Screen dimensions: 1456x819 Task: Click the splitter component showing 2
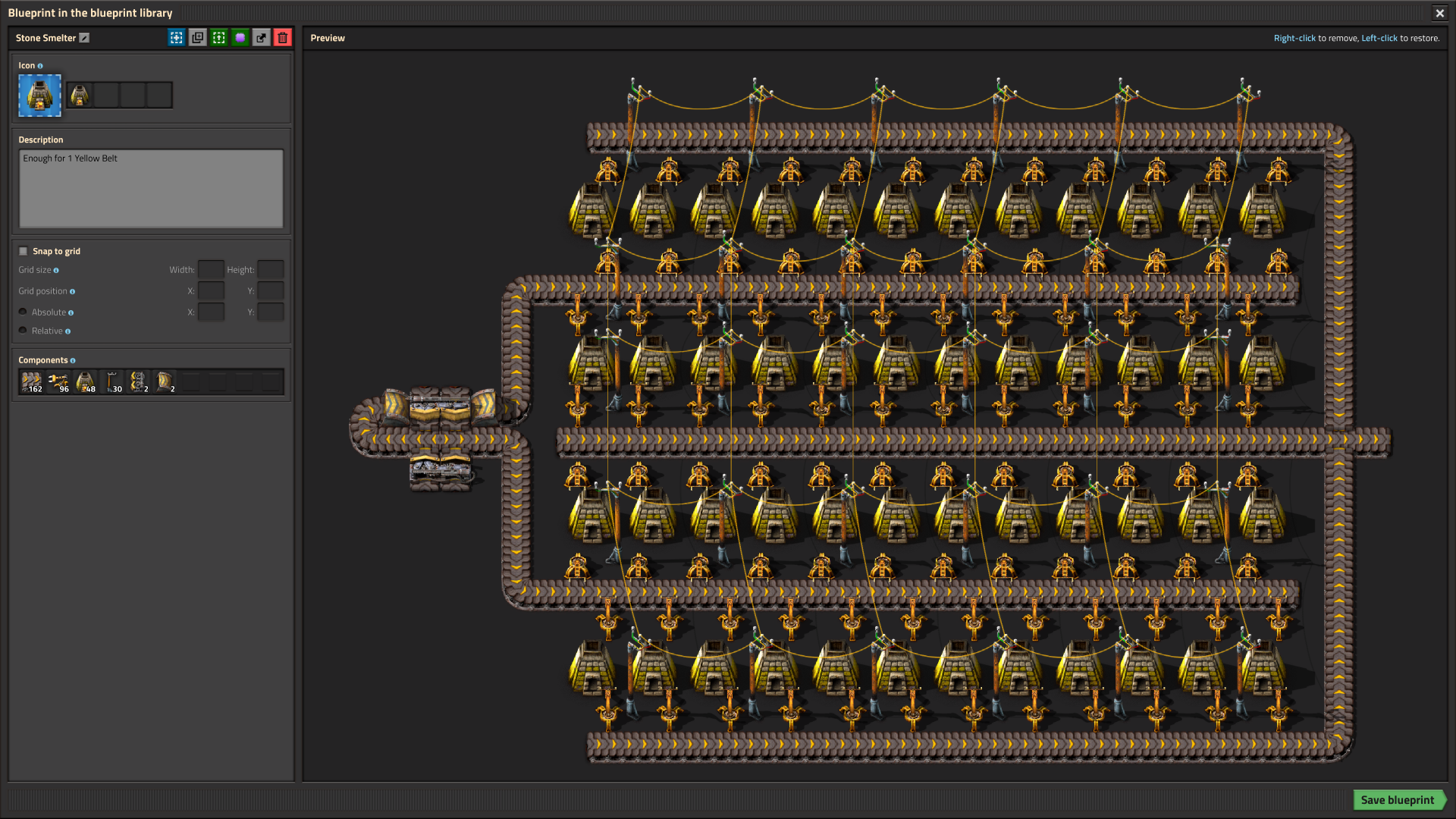[x=139, y=382]
